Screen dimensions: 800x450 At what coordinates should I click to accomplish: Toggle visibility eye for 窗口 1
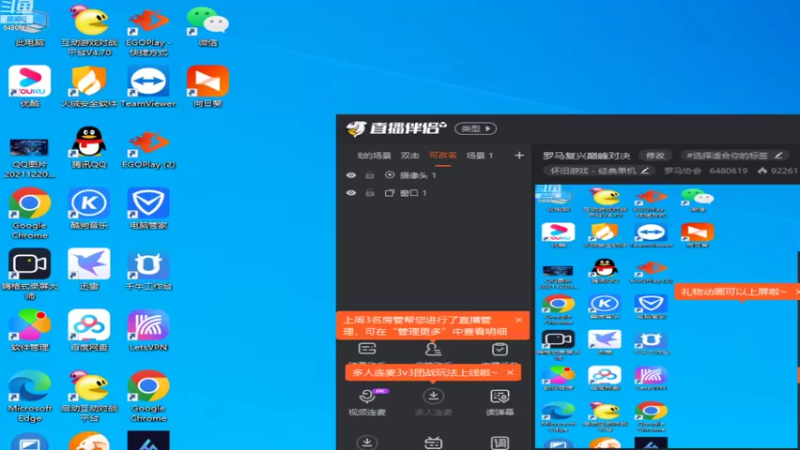(x=351, y=193)
